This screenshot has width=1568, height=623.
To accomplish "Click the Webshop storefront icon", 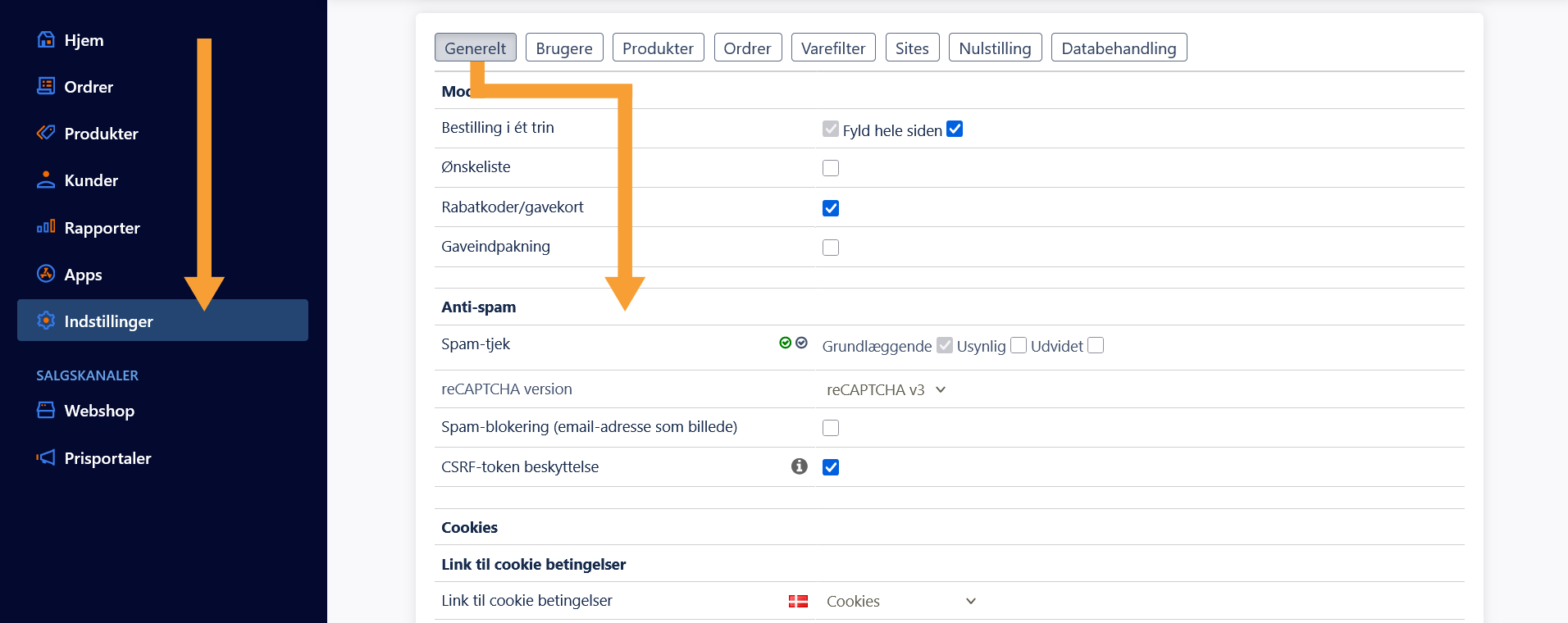I will [x=46, y=410].
